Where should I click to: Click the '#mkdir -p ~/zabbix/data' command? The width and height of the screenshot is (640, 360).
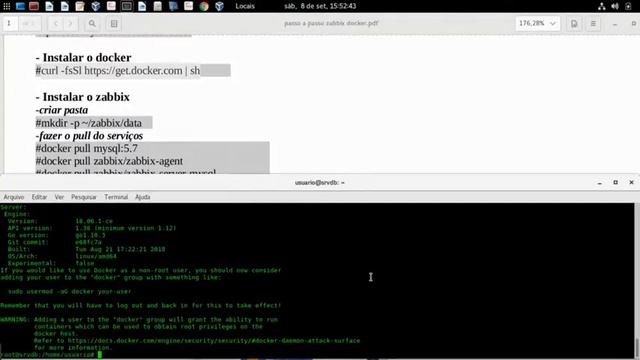pyautogui.click(x=89, y=123)
